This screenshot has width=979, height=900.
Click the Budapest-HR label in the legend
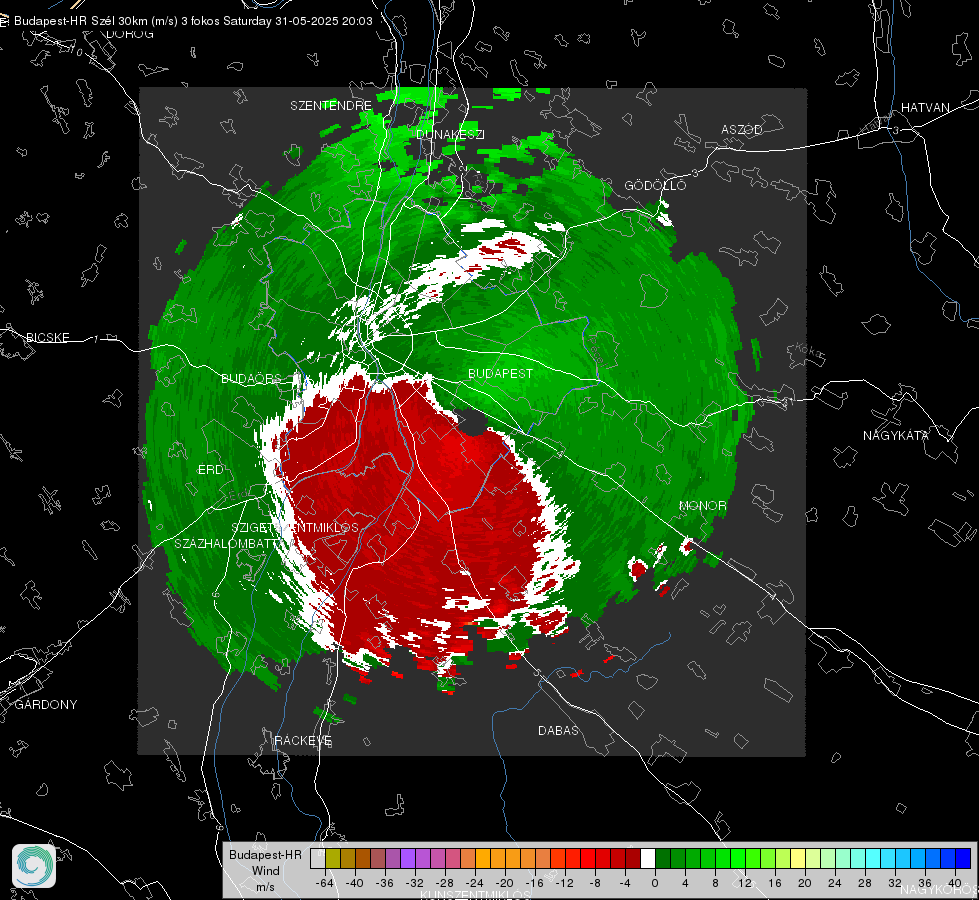pyautogui.click(x=265, y=854)
